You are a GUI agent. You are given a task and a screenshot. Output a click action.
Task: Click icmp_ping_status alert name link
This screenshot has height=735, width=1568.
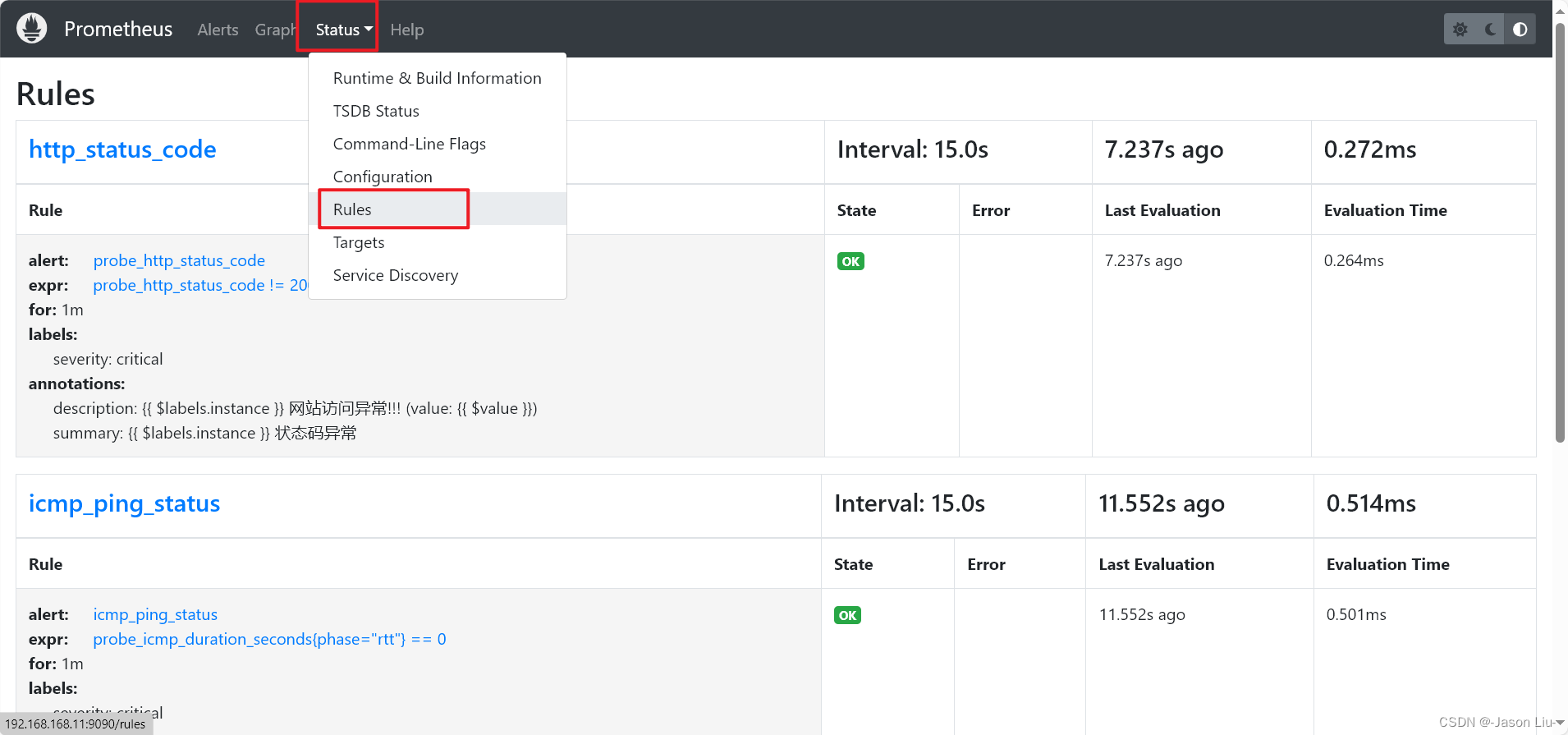[155, 614]
